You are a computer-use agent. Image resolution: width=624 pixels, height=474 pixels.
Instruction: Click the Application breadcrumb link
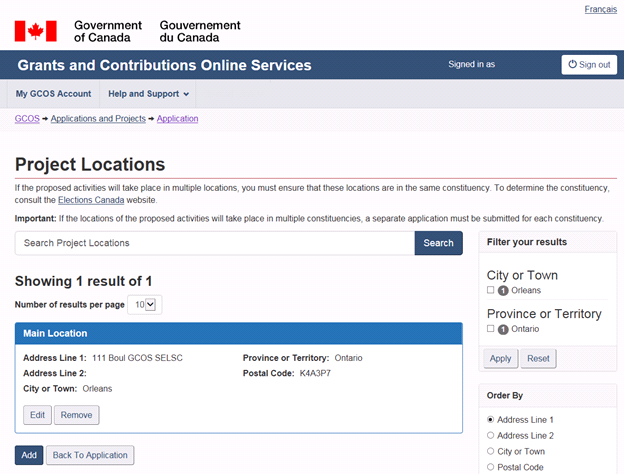(x=177, y=119)
